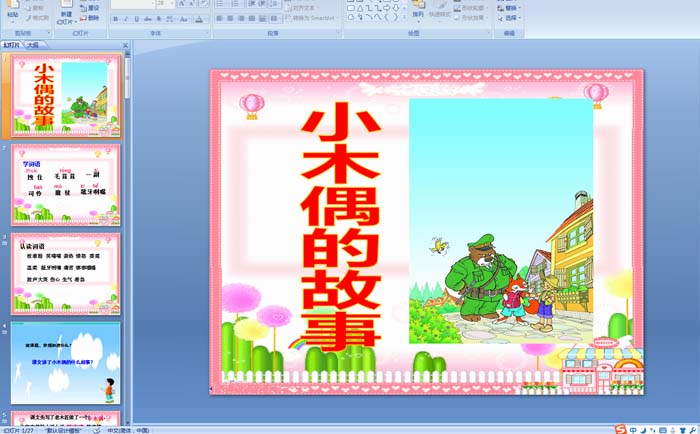
Task: Select the left brace shape
Action: point(387,17)
